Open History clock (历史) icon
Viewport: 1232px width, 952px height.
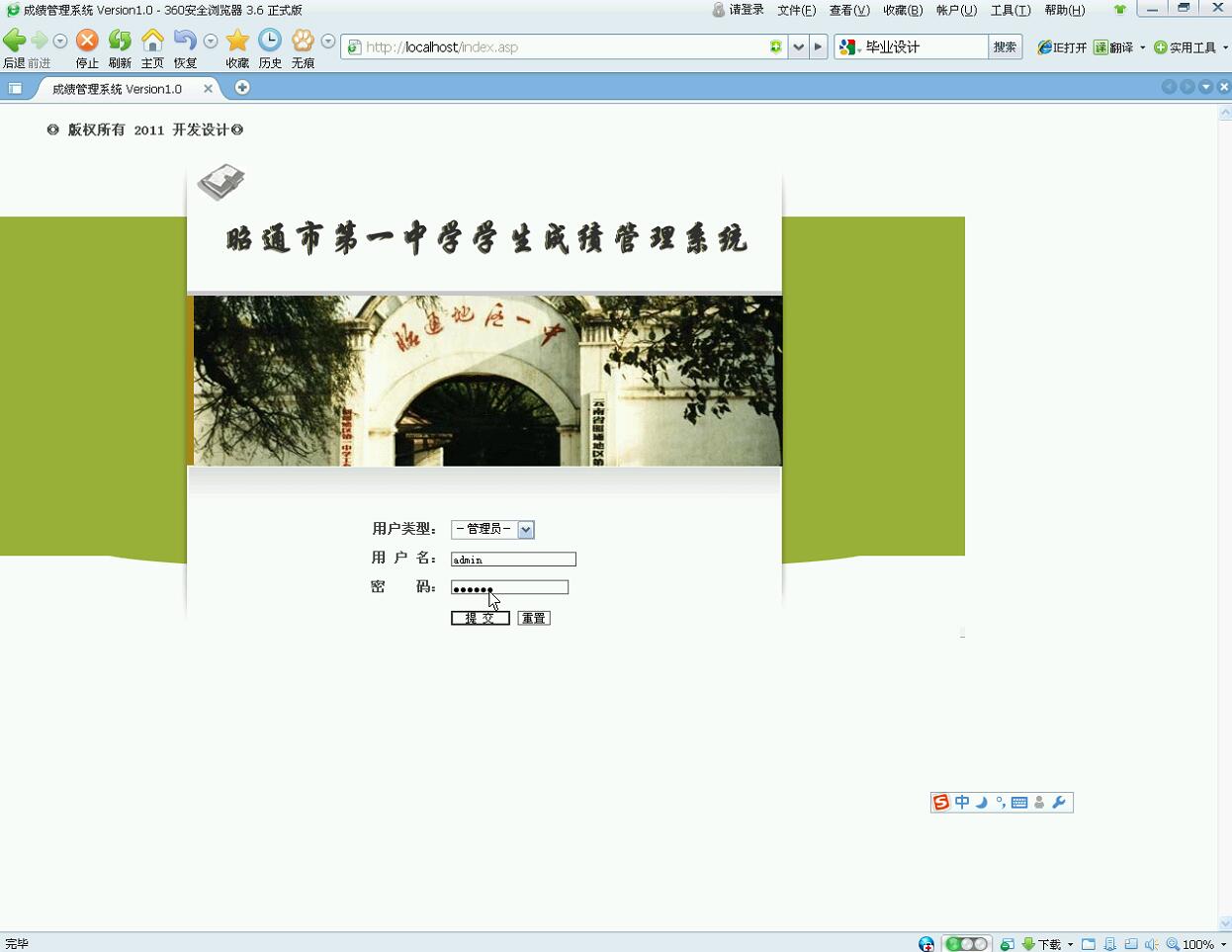pyautogui.click(x=270, y=41)
